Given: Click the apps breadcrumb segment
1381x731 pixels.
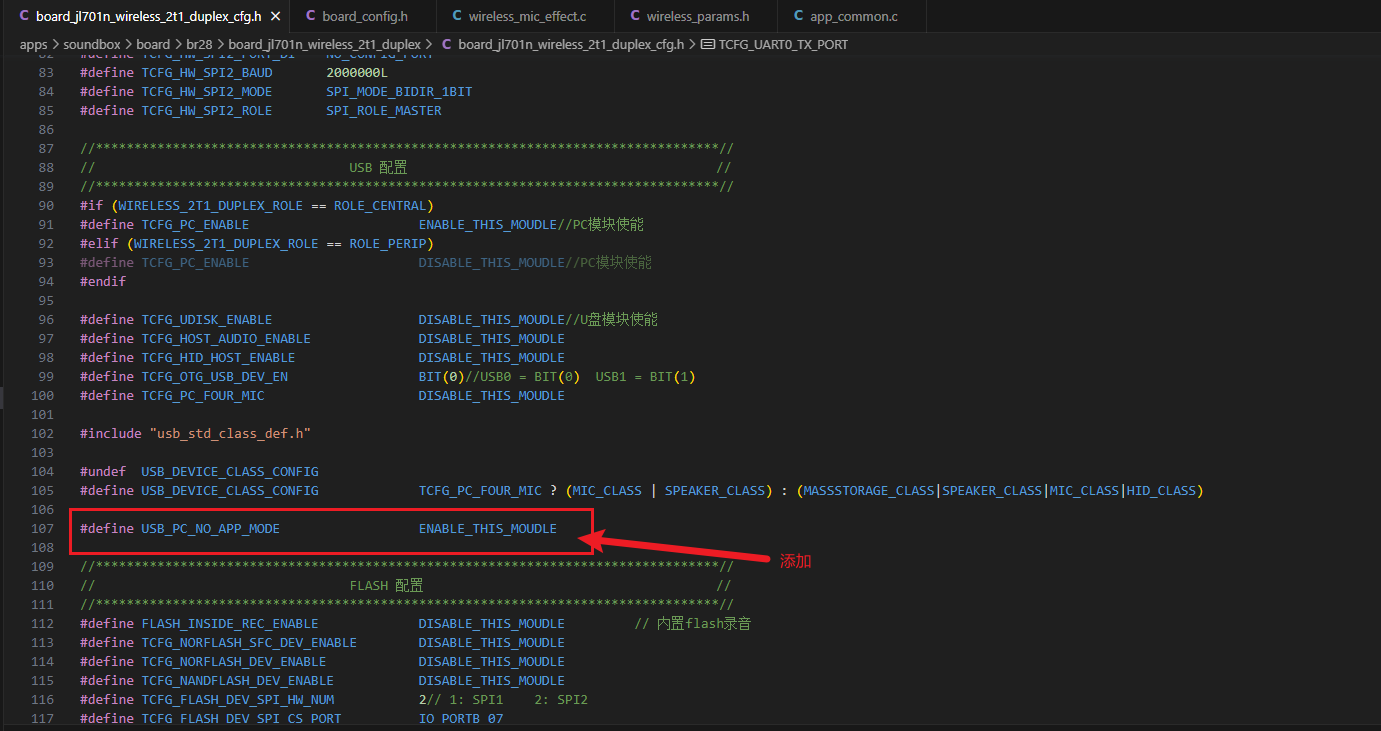Looking at the screenshot, I should coord(33,44).
